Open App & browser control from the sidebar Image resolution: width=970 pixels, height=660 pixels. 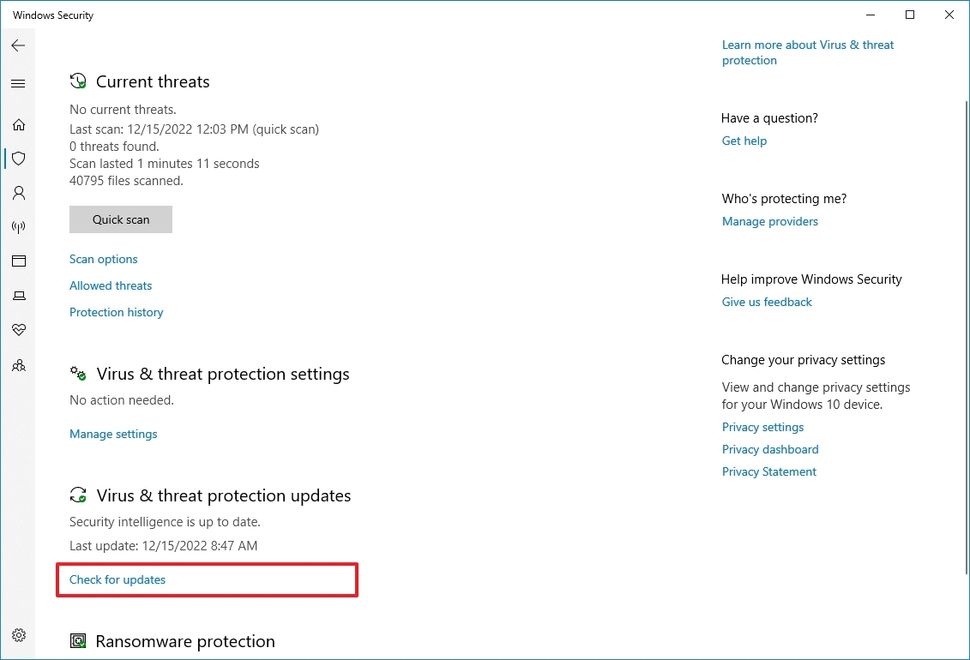(x=18, y=260)
